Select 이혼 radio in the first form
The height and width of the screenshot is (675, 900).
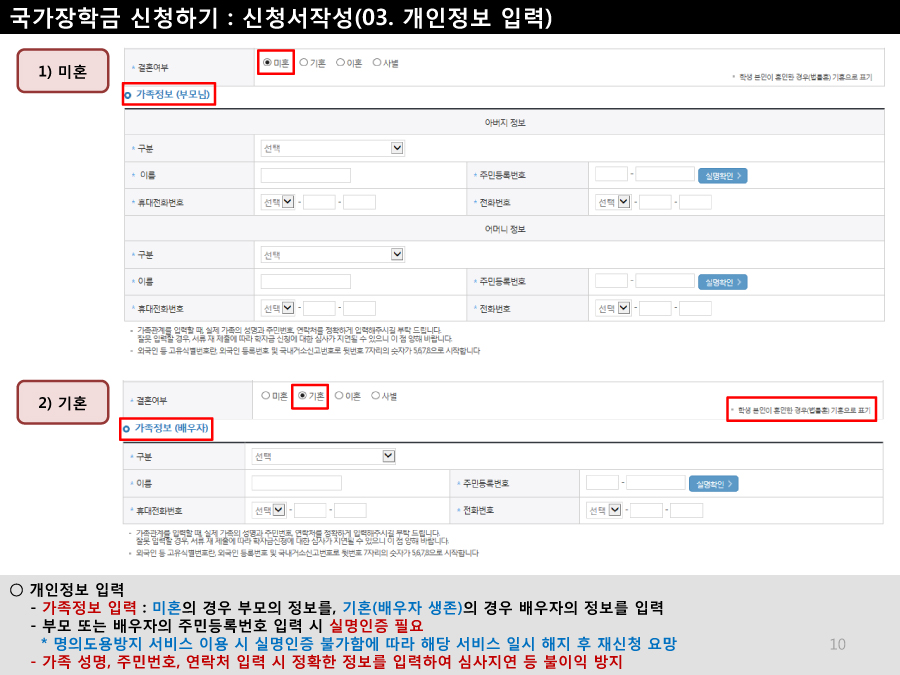340,63
